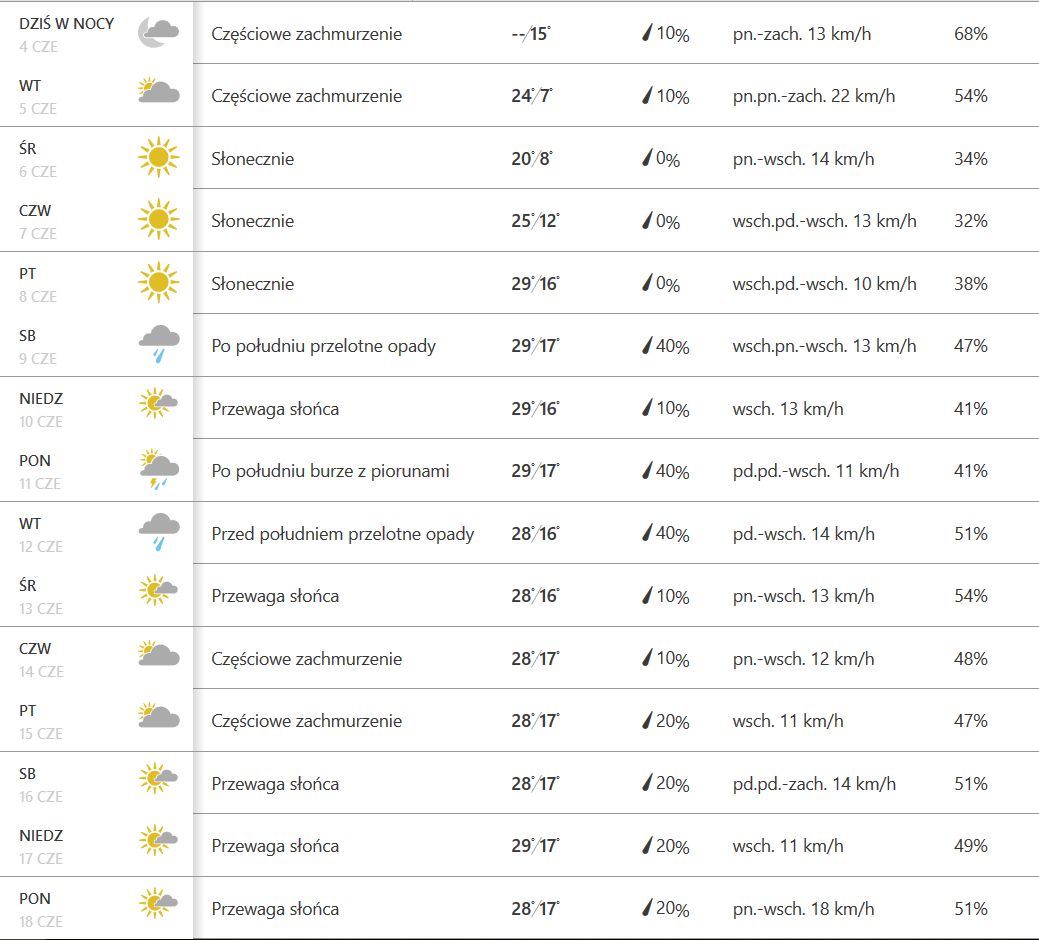Open the DZIŚ W NOCY day row label
1039x940 pixels.
(x=66, y=24)
